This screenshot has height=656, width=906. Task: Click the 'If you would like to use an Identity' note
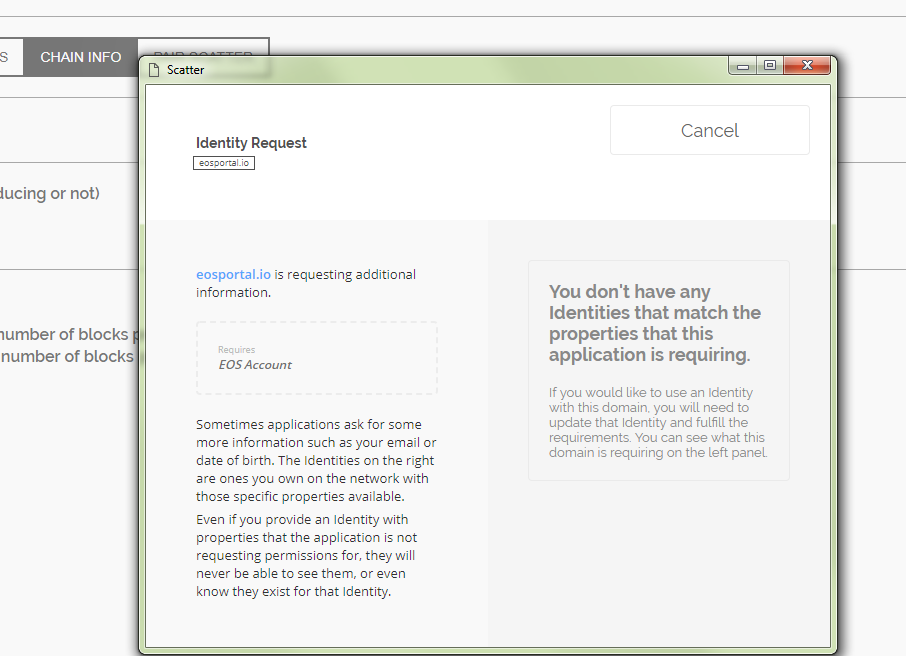658,422
